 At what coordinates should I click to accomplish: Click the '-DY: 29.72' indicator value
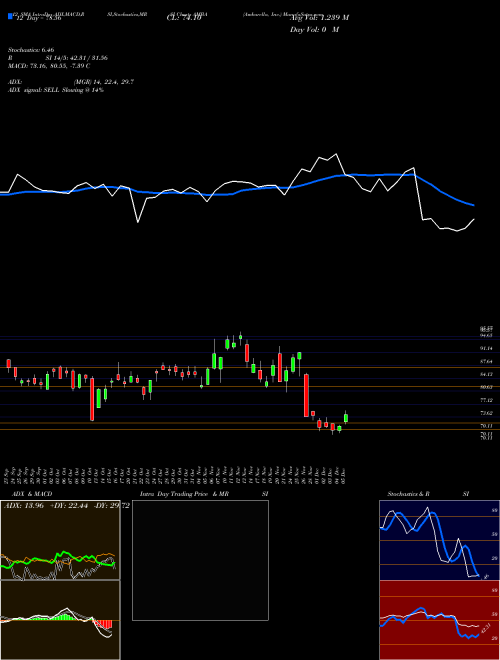pyautogui.click(x=111, y=506)
